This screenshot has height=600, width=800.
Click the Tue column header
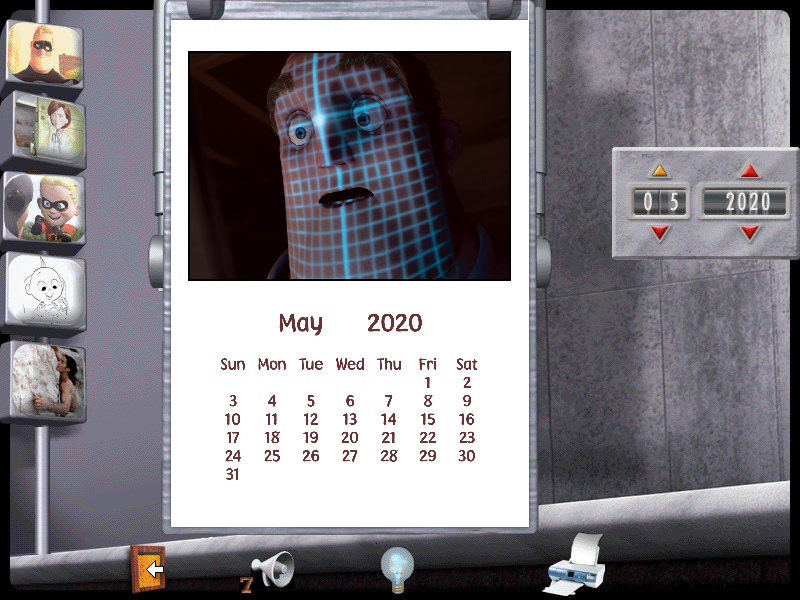tap(311, 364)
